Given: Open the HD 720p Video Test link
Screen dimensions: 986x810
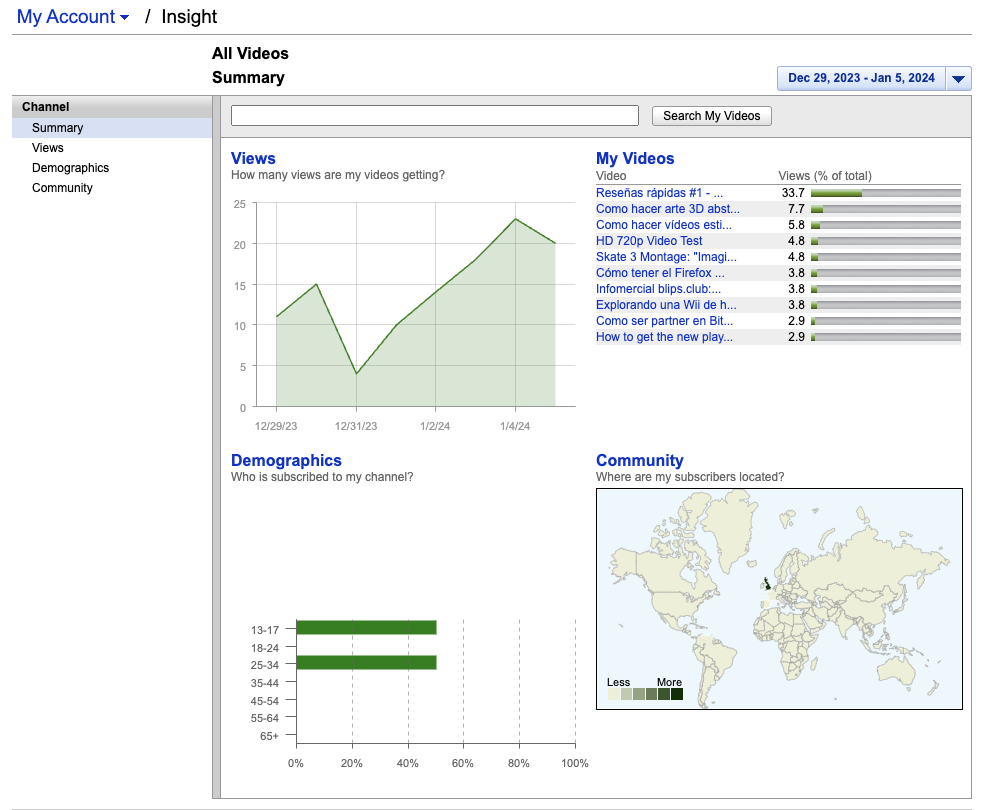Looking at the screenshot, I should 649,241.
